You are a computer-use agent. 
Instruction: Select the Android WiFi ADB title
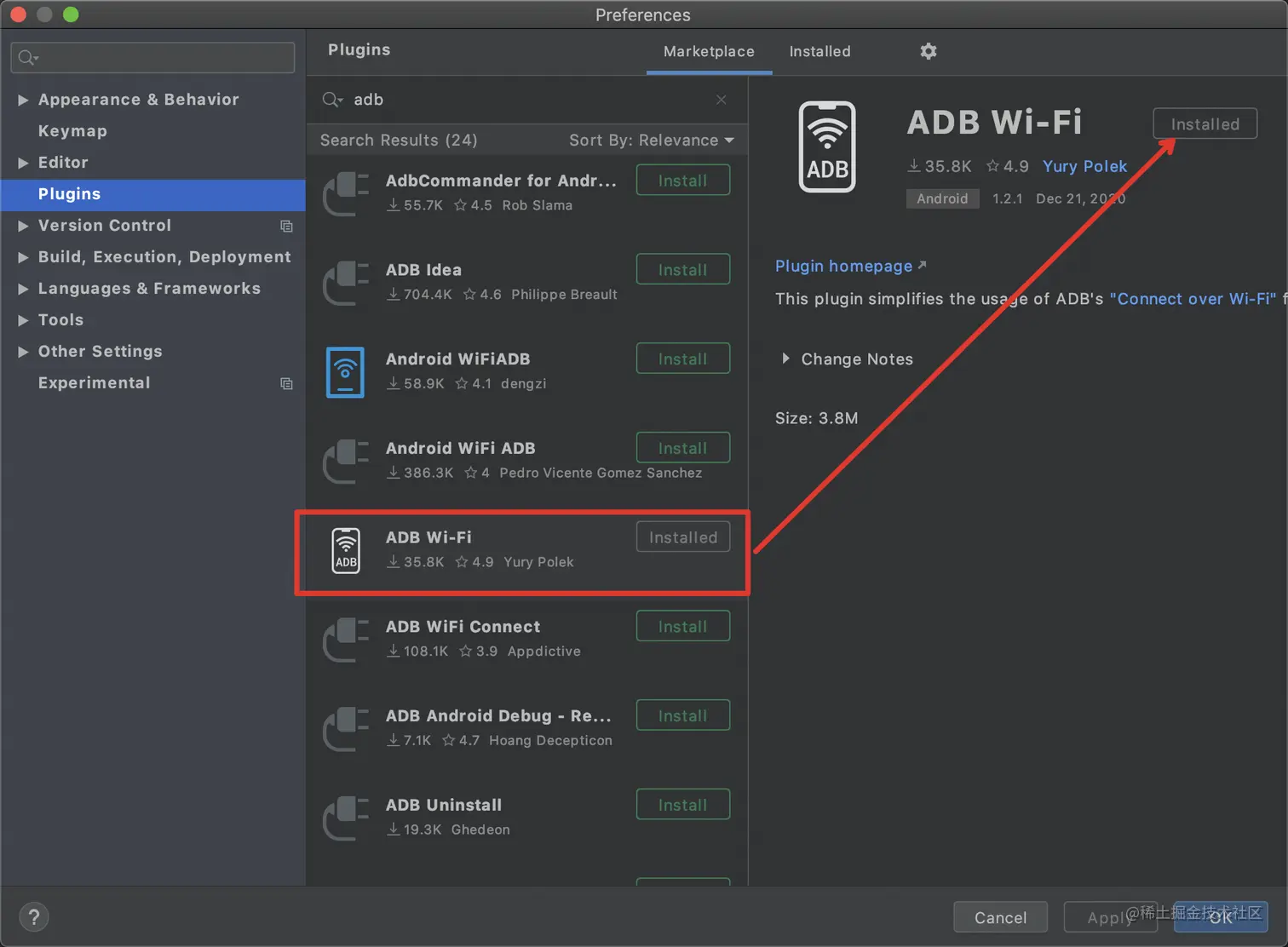click(460, 448)
